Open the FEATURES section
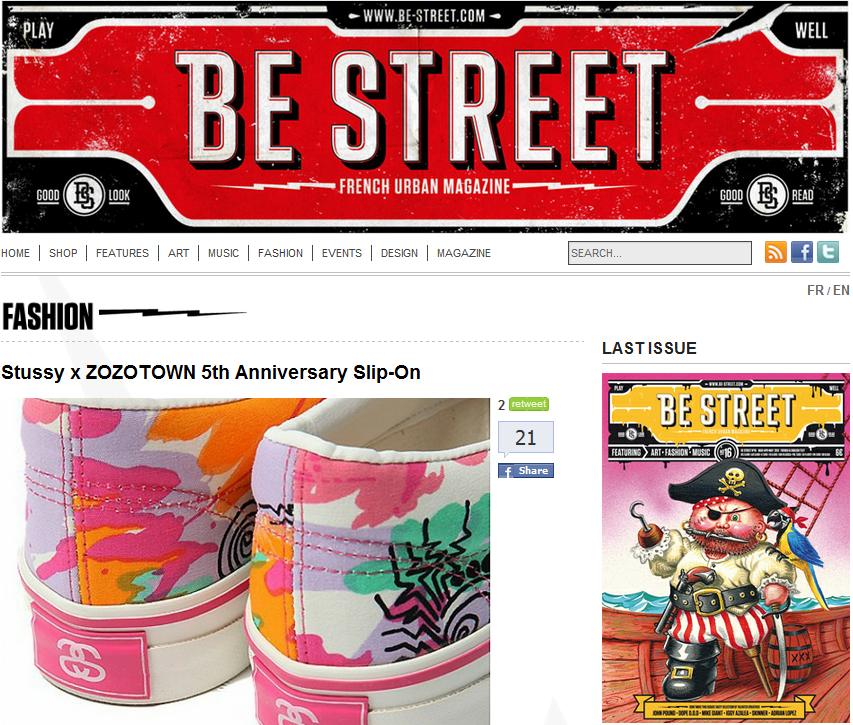This screenshot has height=725, width=853. 122,253
